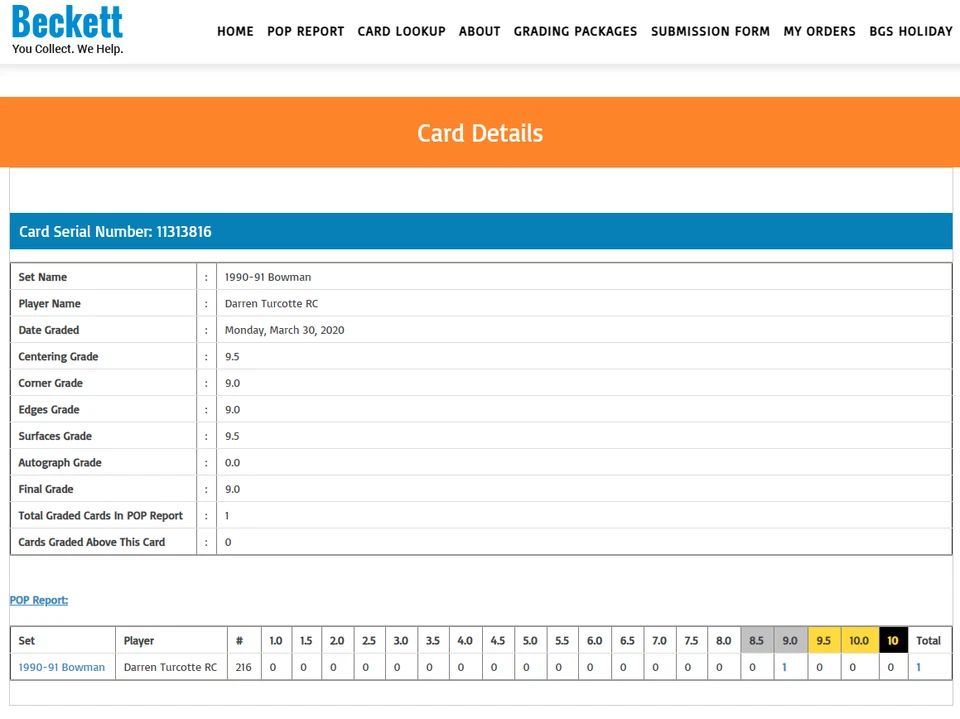Select the Autograph Grade value 0.0
This screenshot has width=960, height=719.
pos(232,462)
